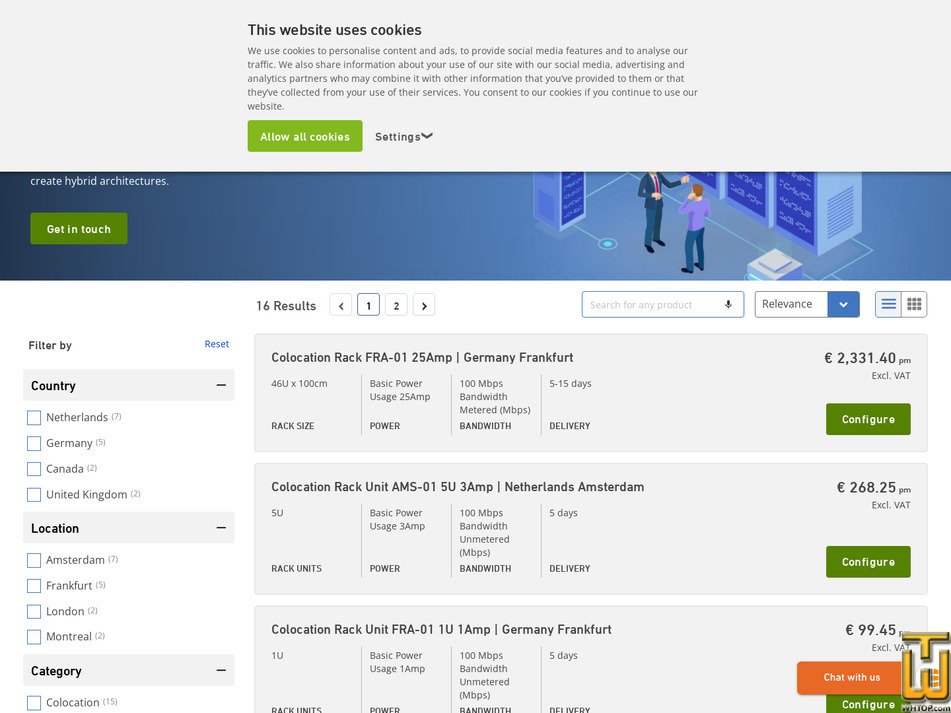Switch to grid view
Viewport: 951px width, 713px height.
pyautogui.click(x=913, y=304)
